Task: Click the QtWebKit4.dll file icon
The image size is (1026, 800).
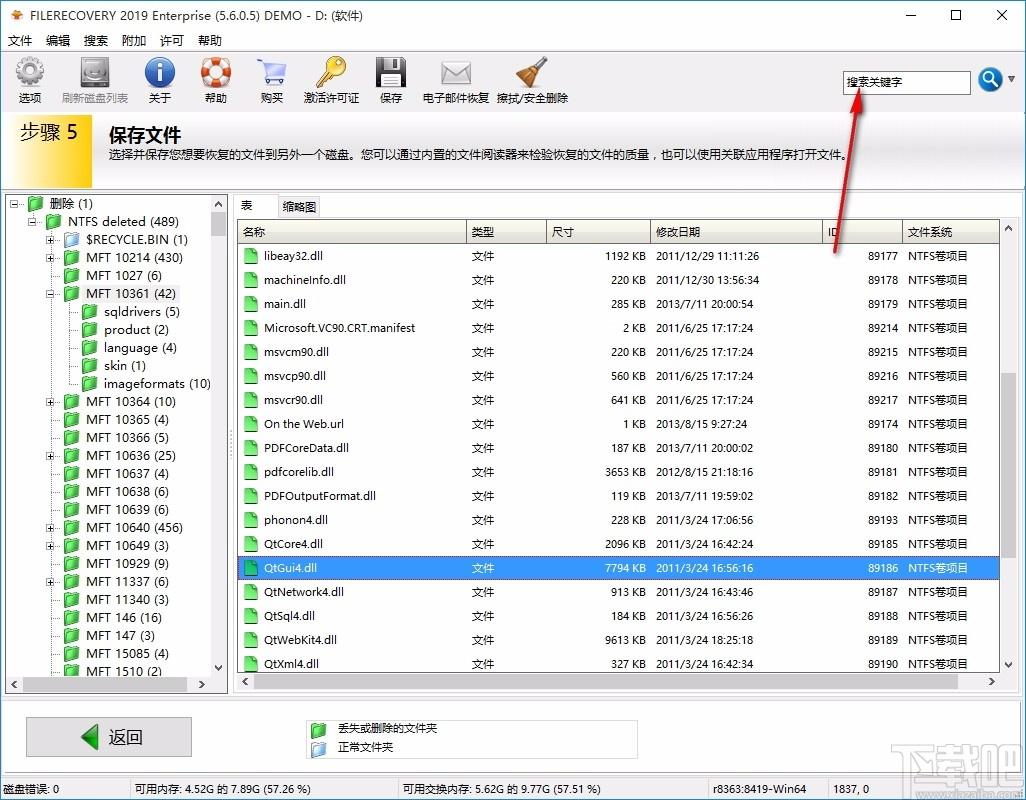Action: click(251, 640)
